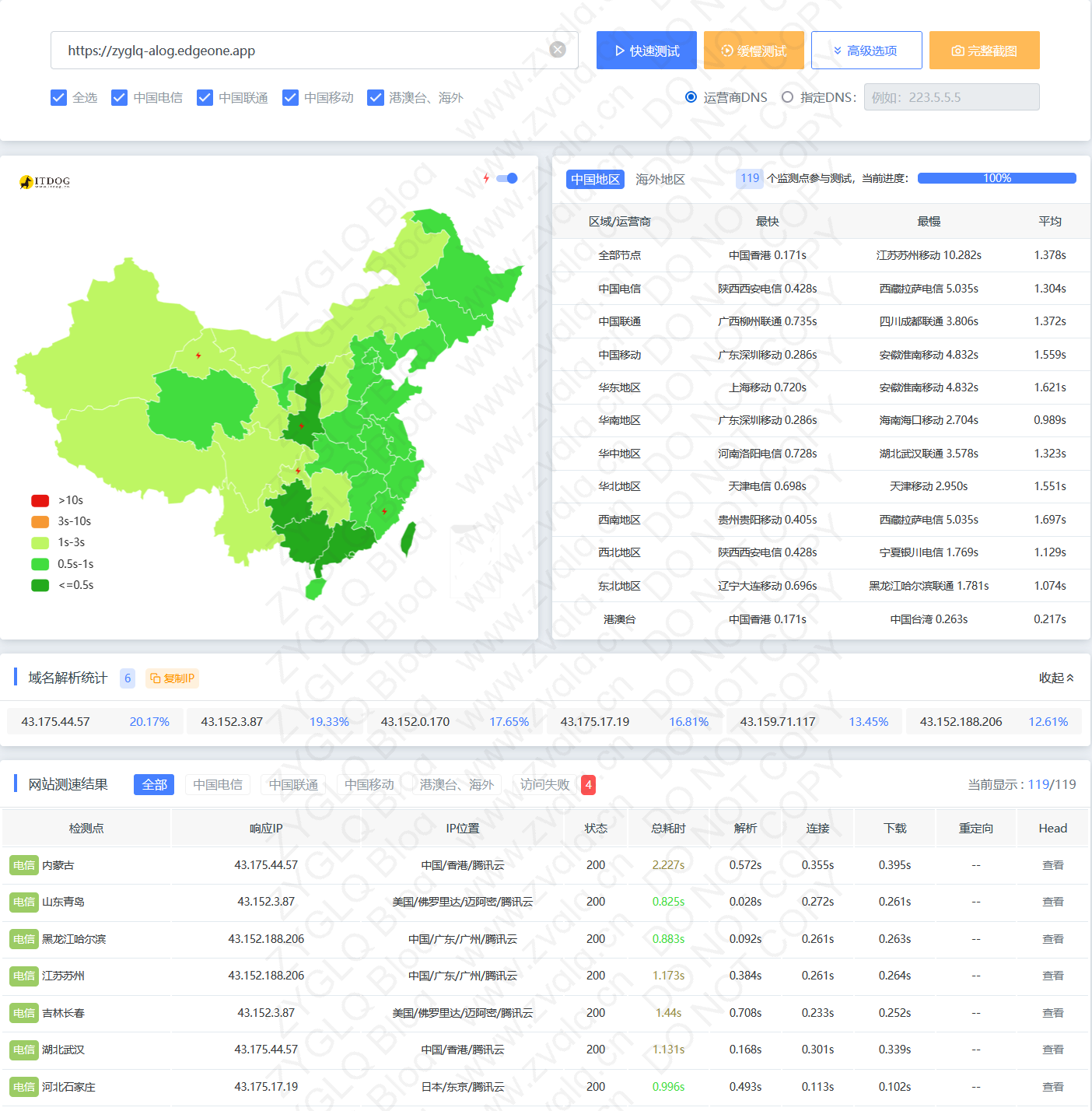View Head for the 山东青岛 row
This screenshot has width=1092, height=1111.
tap(1053, 902)
